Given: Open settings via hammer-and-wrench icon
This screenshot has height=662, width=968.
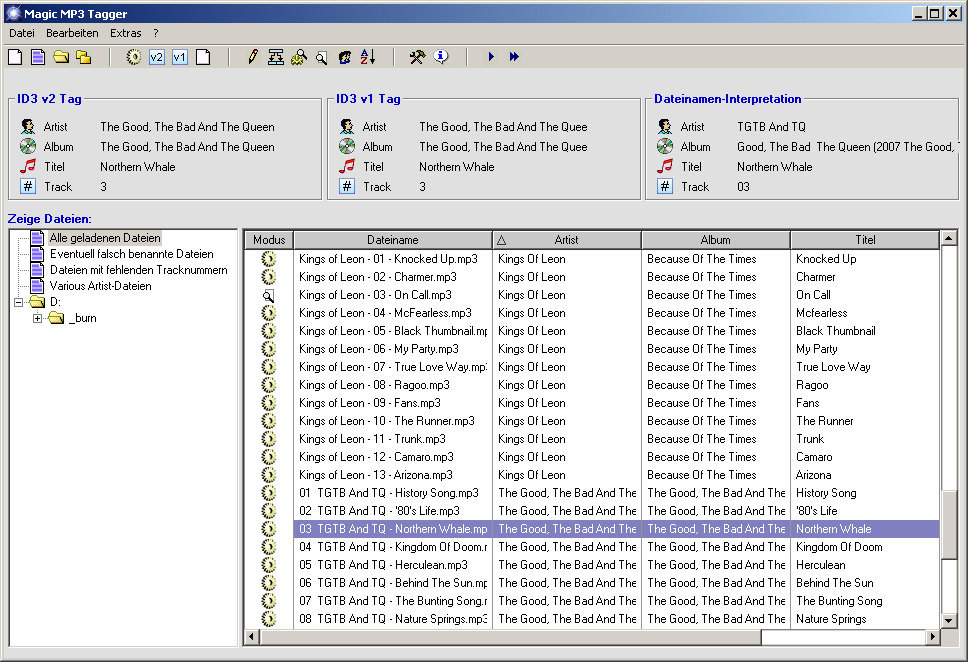Looking at the screenshot, I should click(x=417, y=57).
